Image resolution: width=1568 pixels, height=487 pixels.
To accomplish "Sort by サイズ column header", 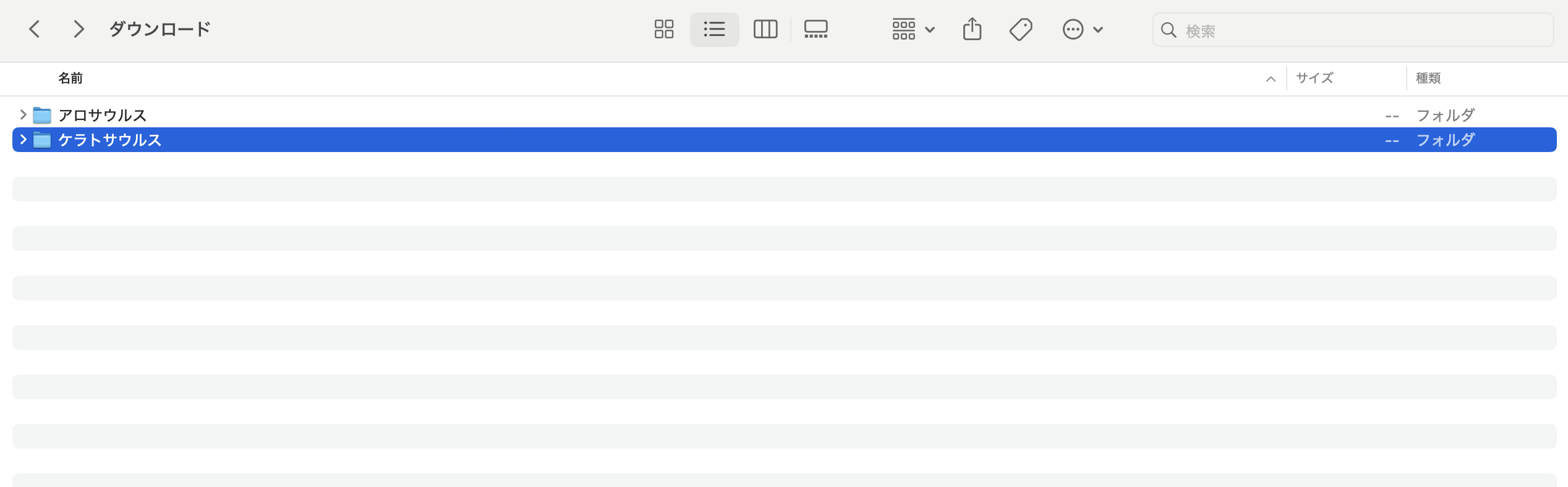I will click(1314, 78).
